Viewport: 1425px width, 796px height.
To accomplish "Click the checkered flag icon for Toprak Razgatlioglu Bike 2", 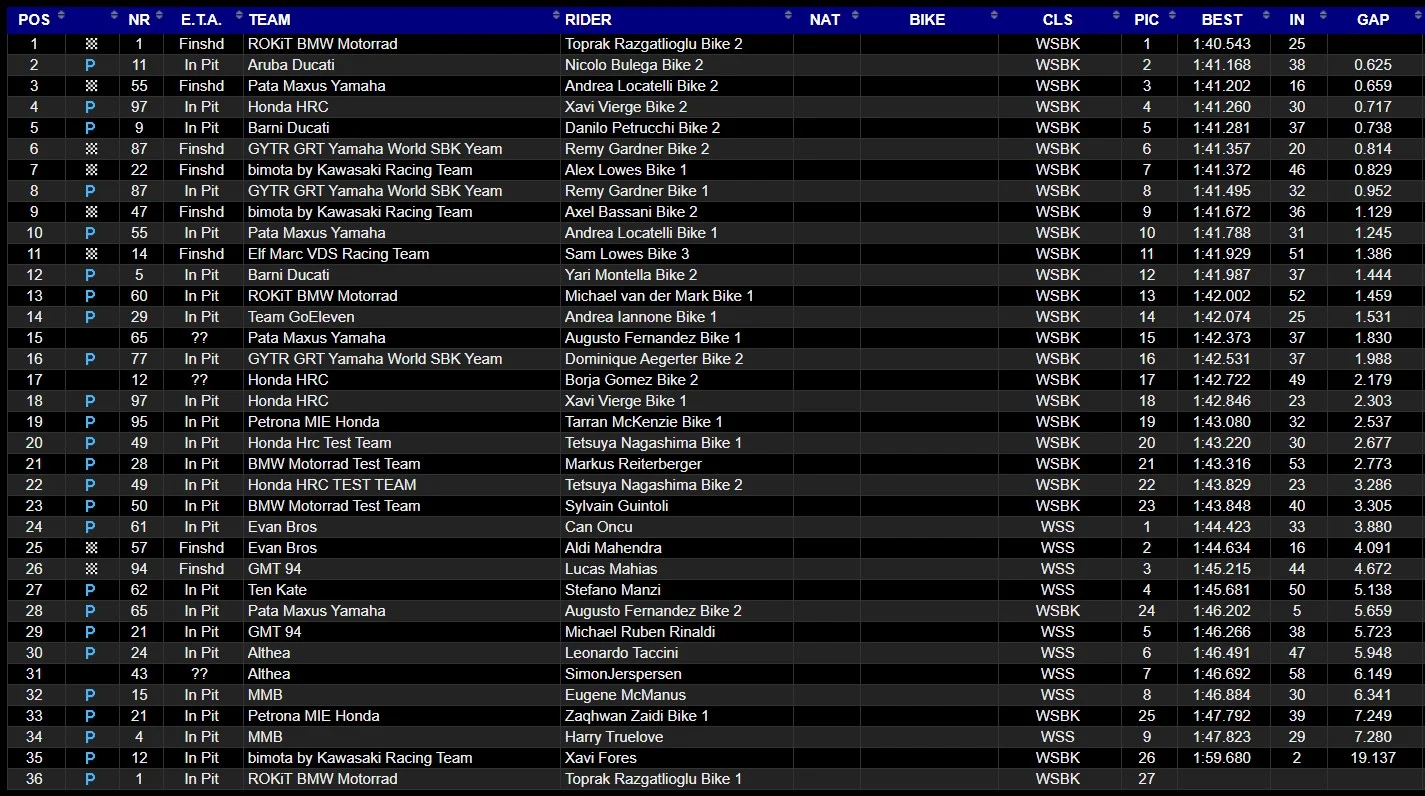I will [91, 44].
